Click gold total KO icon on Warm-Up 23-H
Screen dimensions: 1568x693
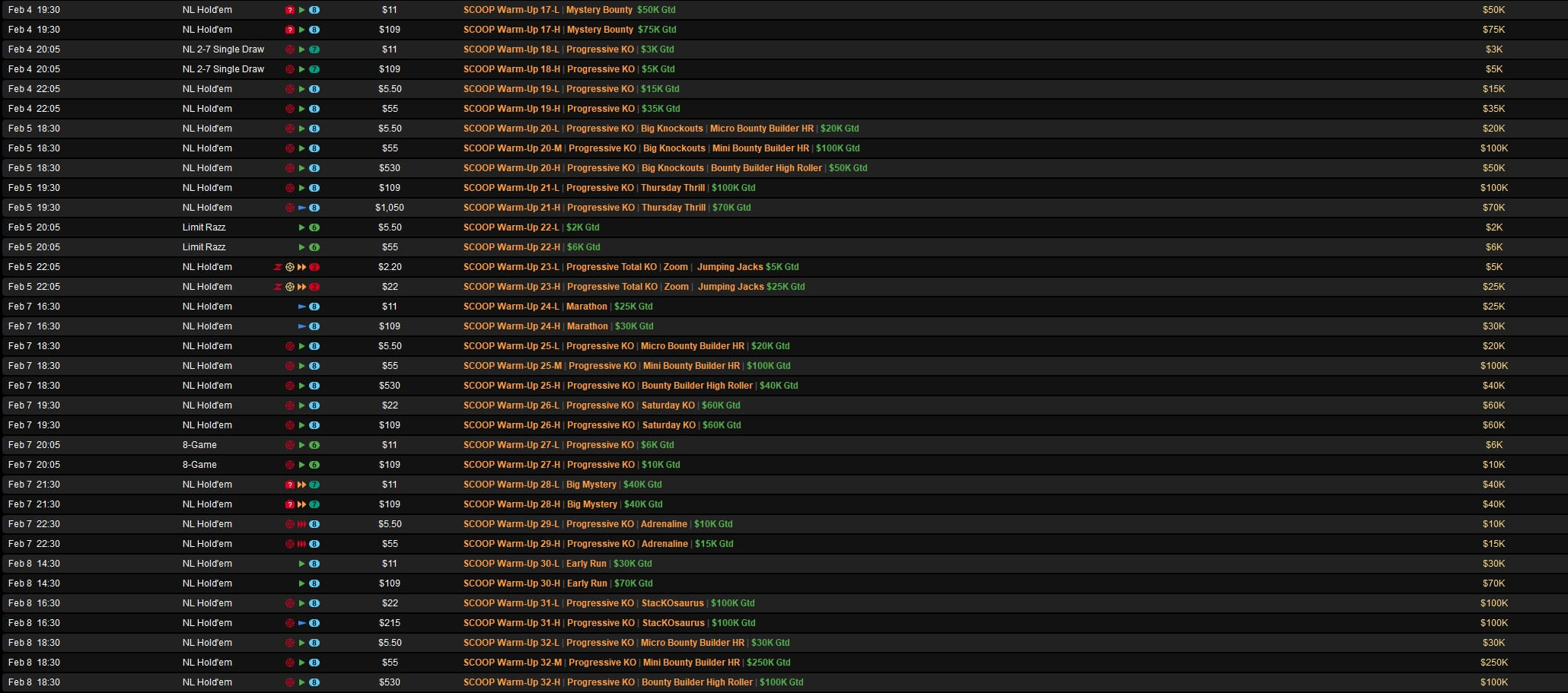click(289, 287)
